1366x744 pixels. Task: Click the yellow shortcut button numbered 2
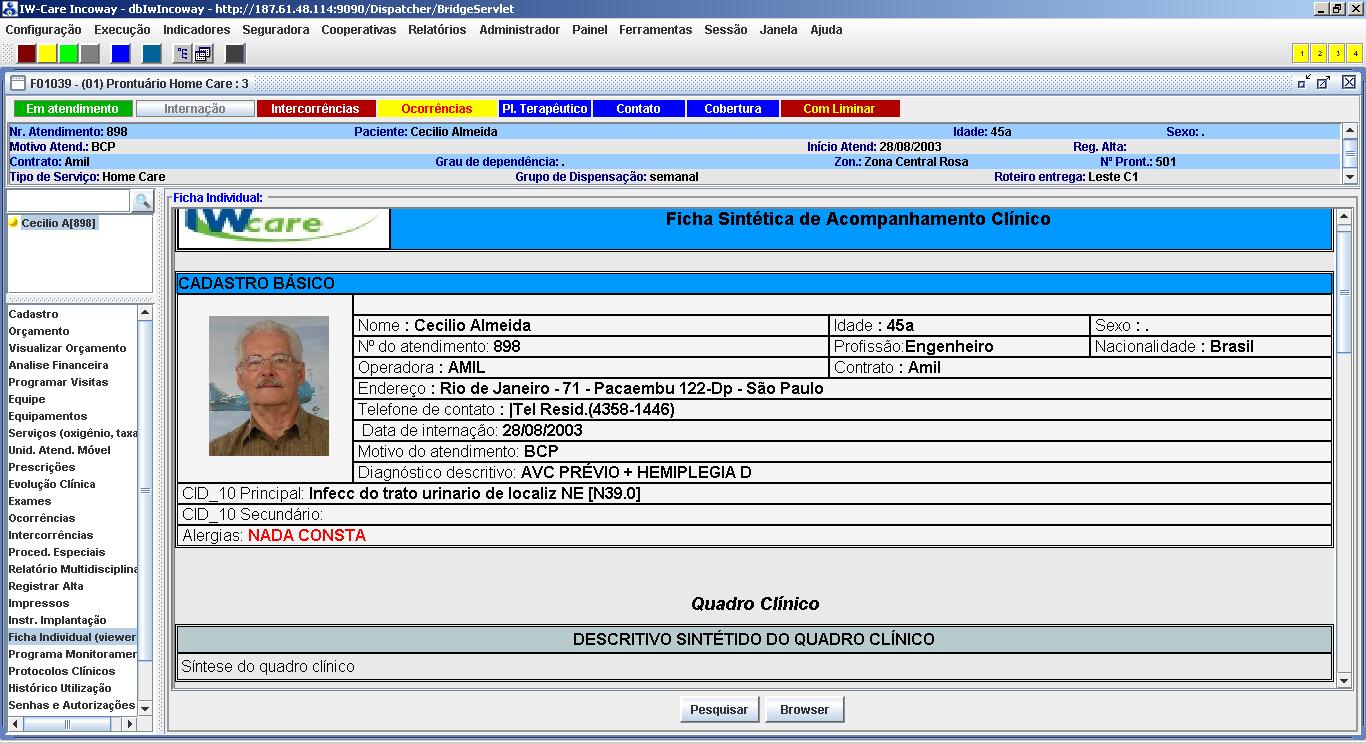(1319, 54)
